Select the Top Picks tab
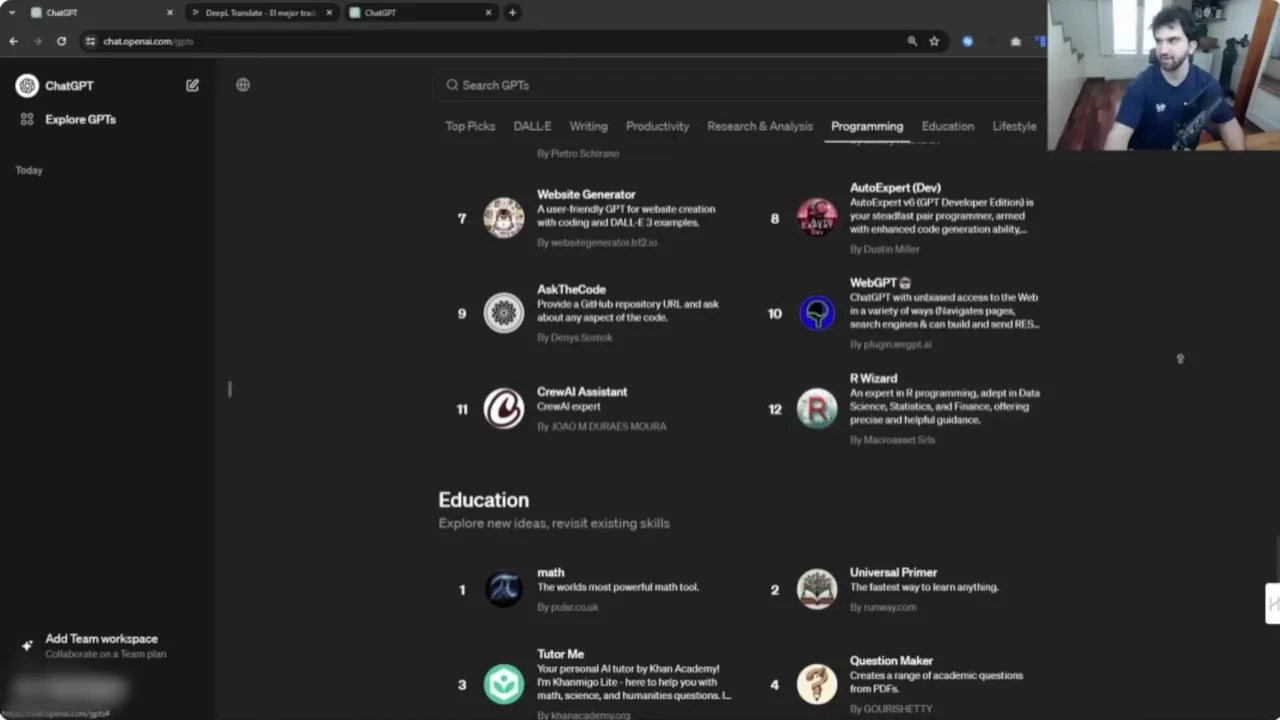1280x720 pixels. pyautogui.click(x=470, y=126)
